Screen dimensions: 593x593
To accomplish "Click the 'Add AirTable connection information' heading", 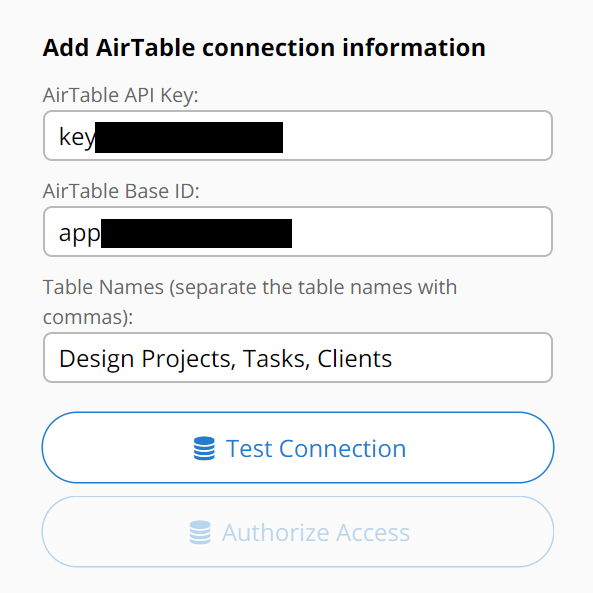I will click(x=264, y=48).
